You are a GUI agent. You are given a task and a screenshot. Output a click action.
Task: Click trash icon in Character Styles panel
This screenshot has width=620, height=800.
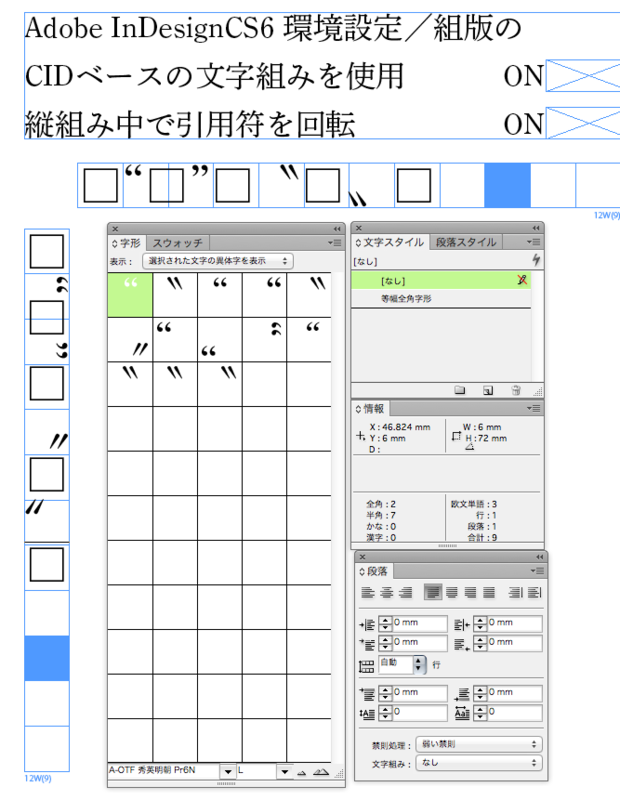[516, 391]
